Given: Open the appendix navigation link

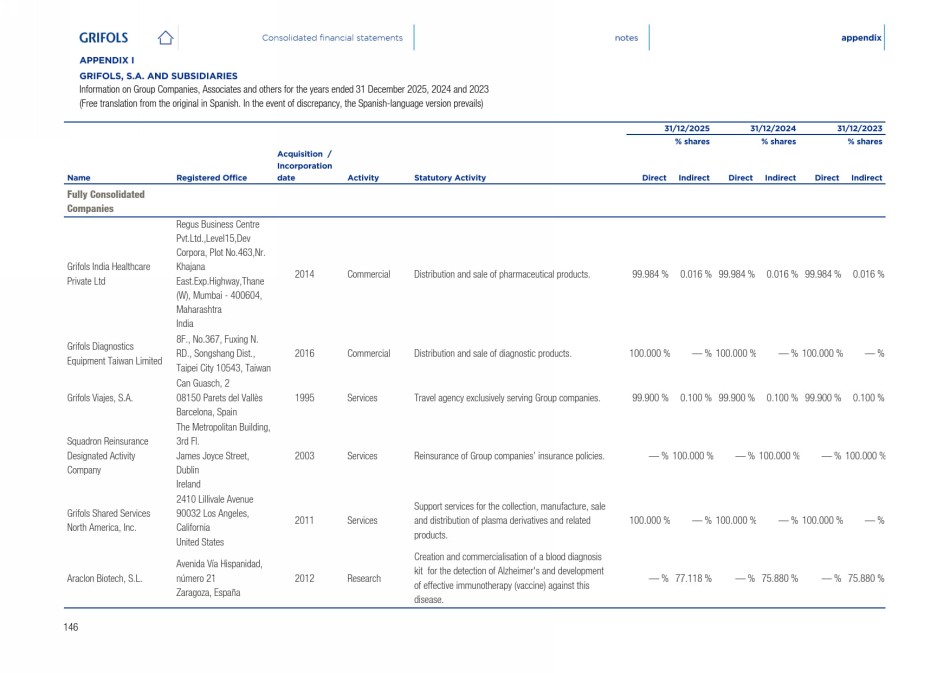Looking at the screenshot, I should (861, 38).
